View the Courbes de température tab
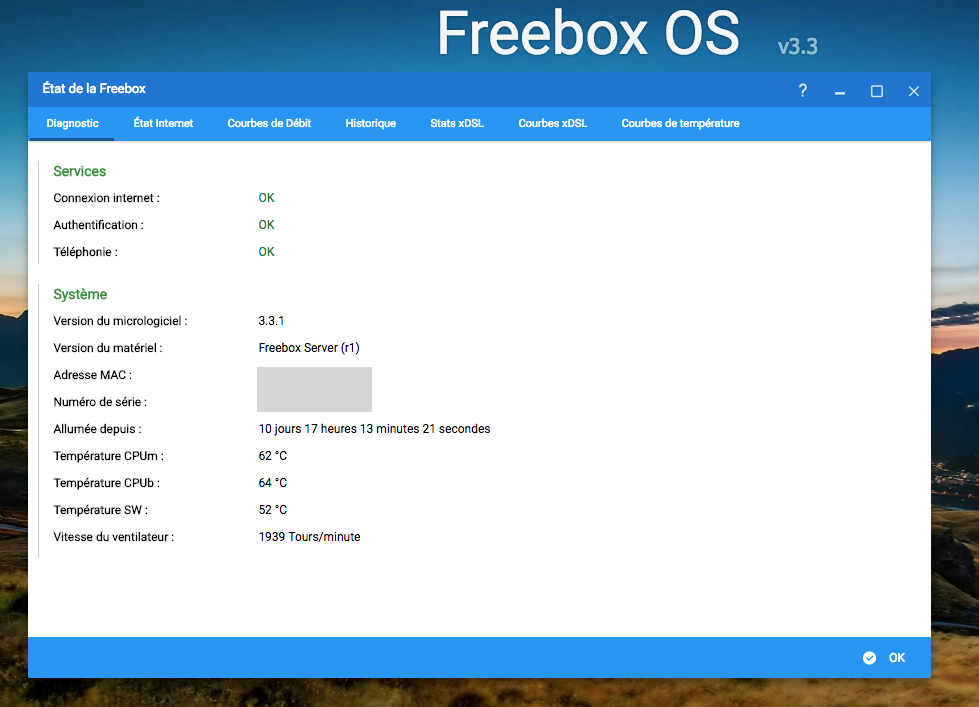The image size is (979, 707). tap(681, 123)
